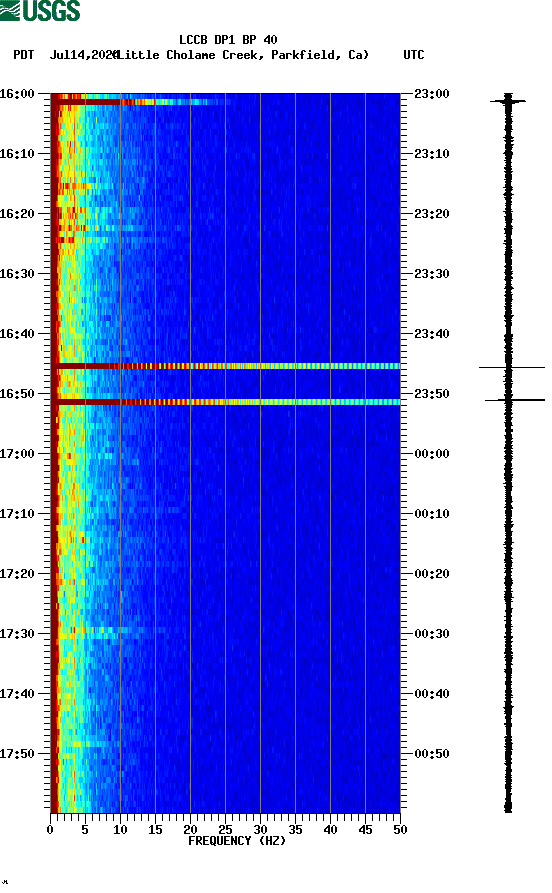Click the '40' frequency axis tick label
The image size is (552, 893).
(x=330, y=830)
